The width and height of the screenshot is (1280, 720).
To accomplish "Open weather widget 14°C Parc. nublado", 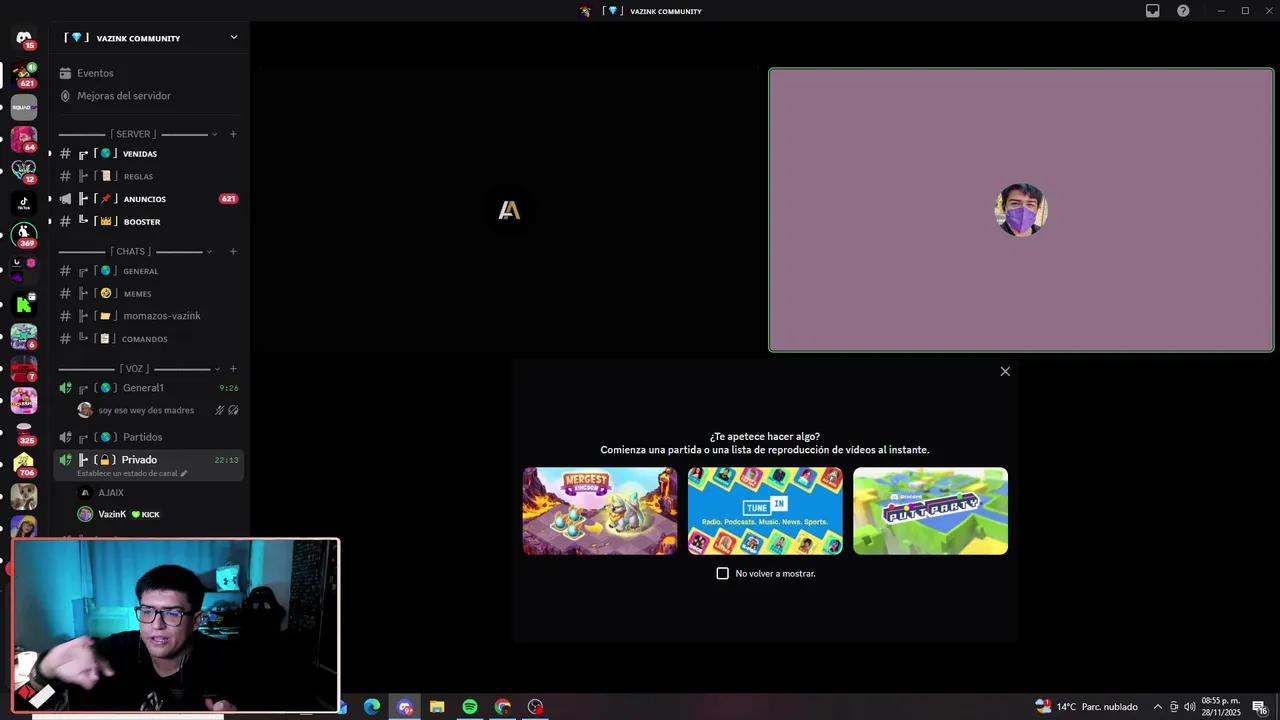I will click(x=1086, y=707).
